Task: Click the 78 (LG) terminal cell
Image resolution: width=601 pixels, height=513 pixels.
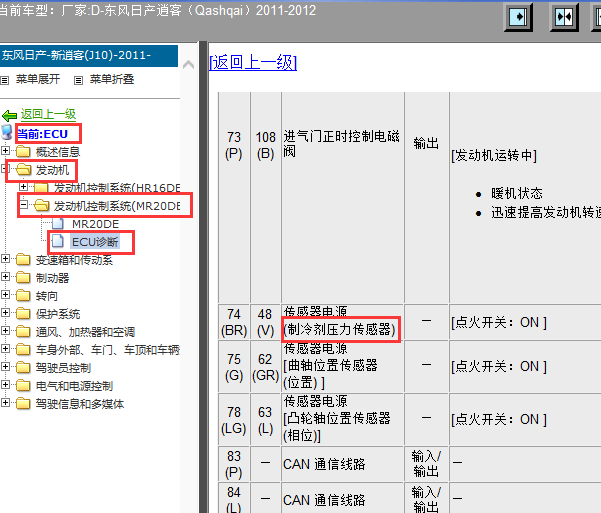Action: coord(234,419)
